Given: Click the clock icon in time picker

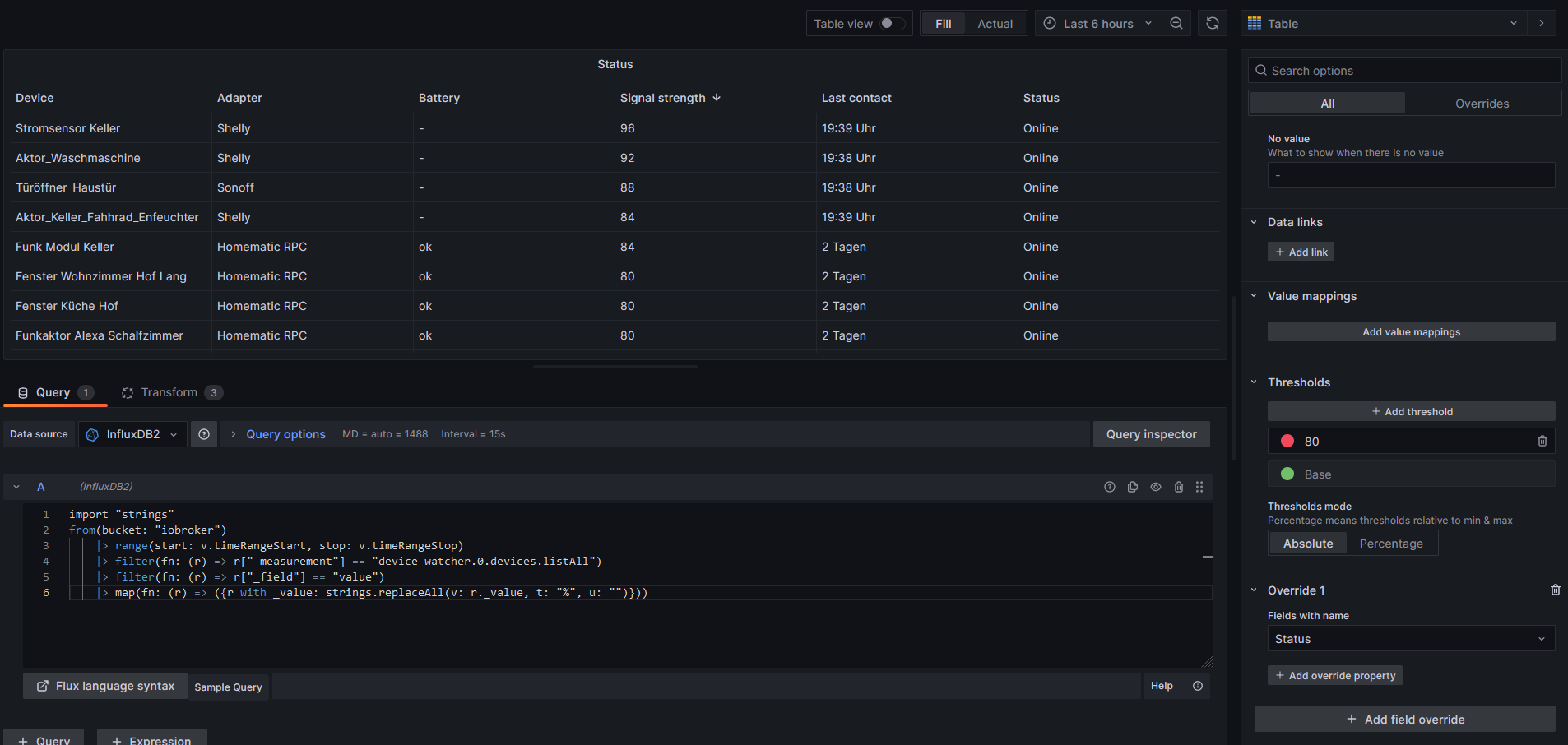Looking at the screenshot, I should [1050, 24].
